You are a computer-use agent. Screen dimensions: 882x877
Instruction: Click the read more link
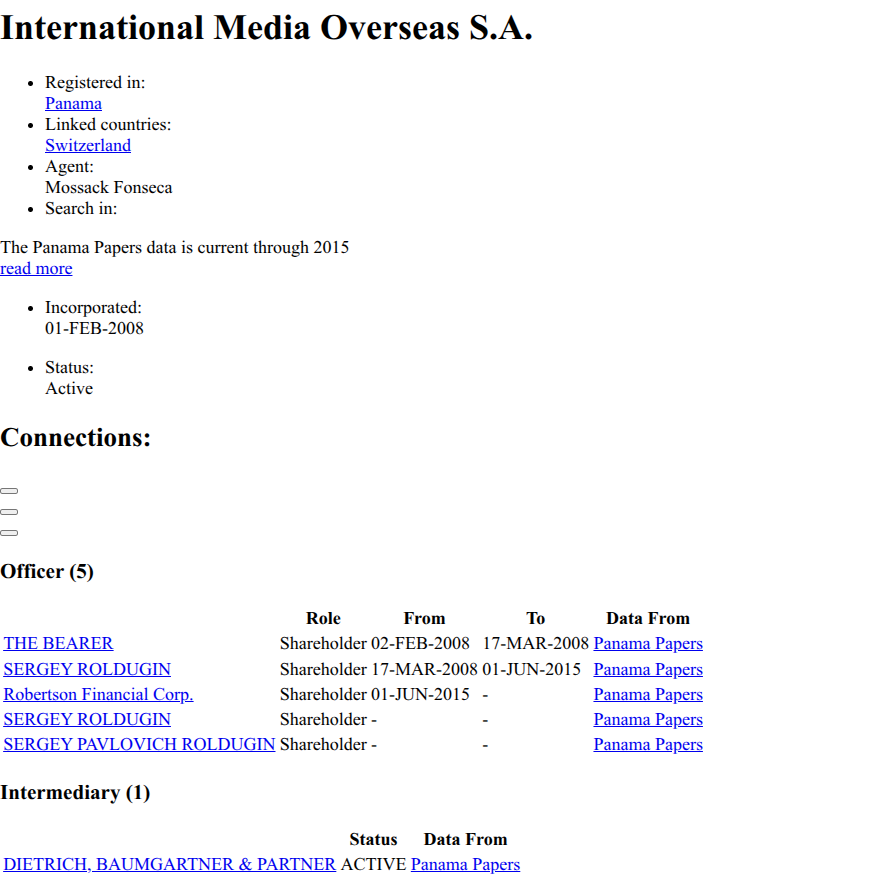coord(36,269)
